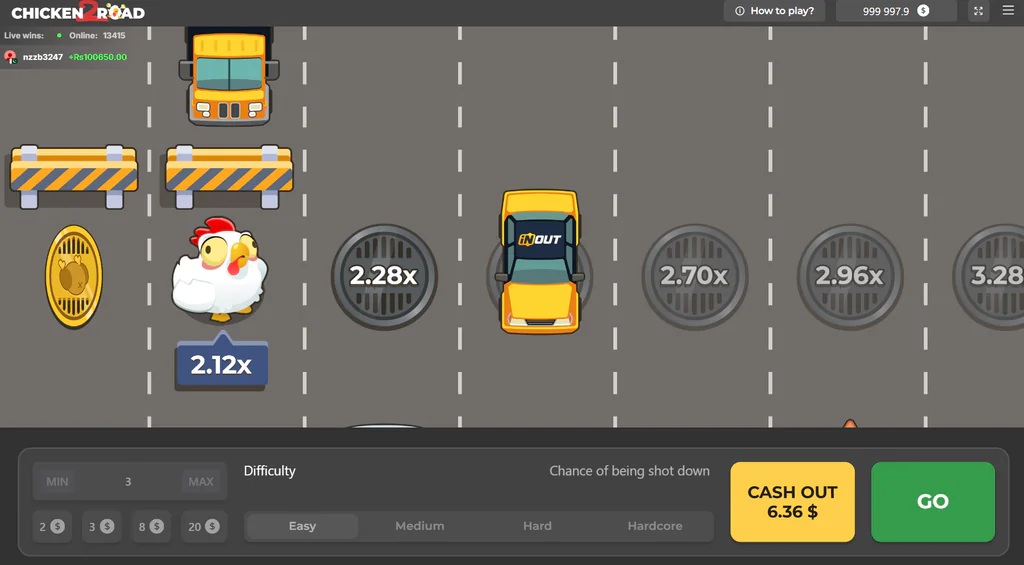Click the nzzb3247 username
The width and height of the screenshot is (1024, 565).
coord(42,57)
